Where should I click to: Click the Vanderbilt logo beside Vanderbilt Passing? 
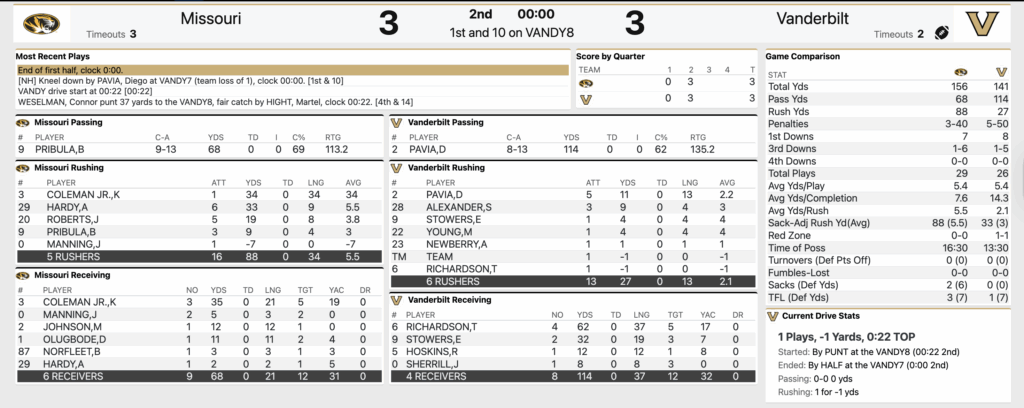point(396,122)
